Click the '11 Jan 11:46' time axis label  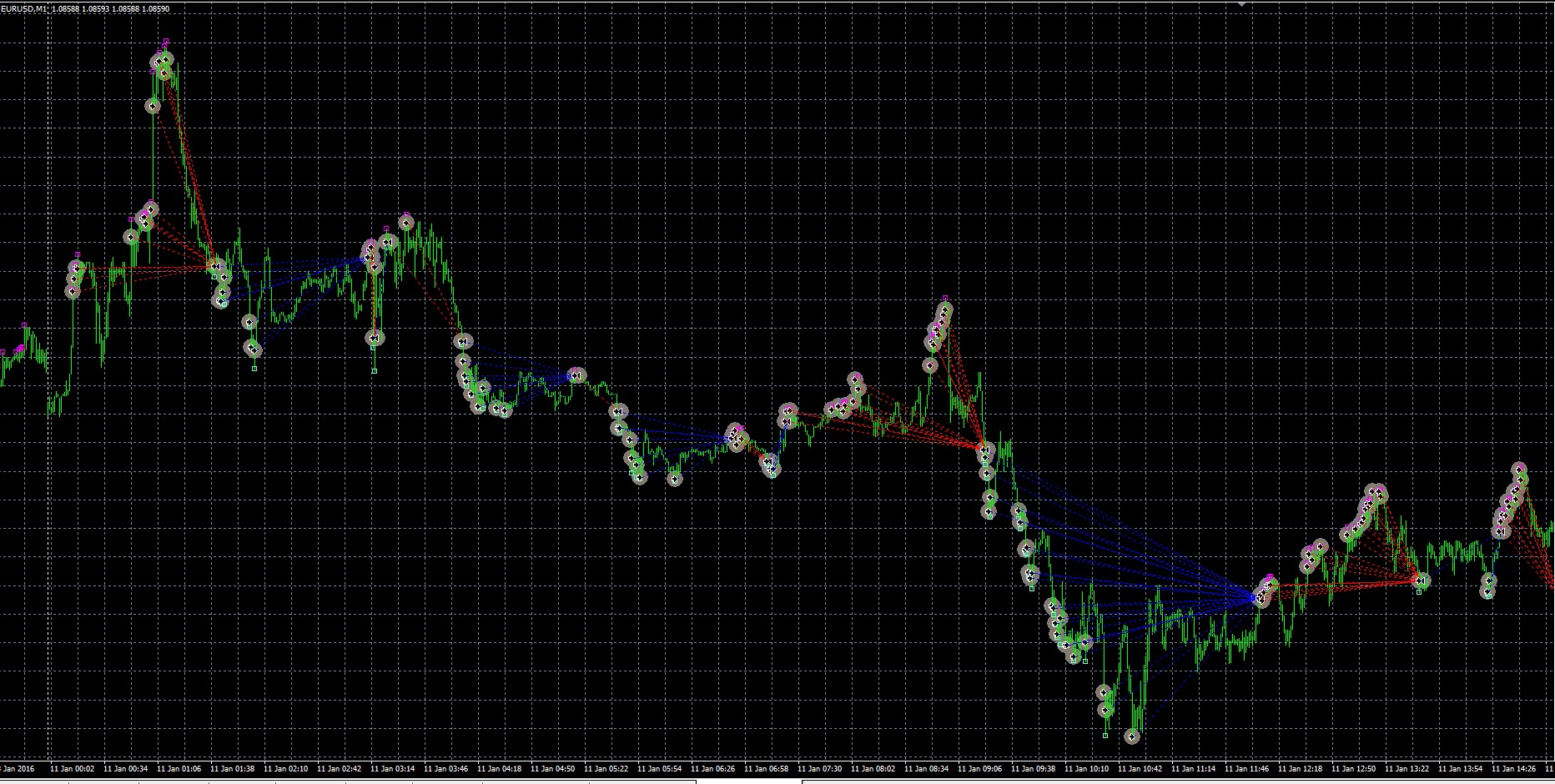pyautogui.click(x=1247, y=769)
